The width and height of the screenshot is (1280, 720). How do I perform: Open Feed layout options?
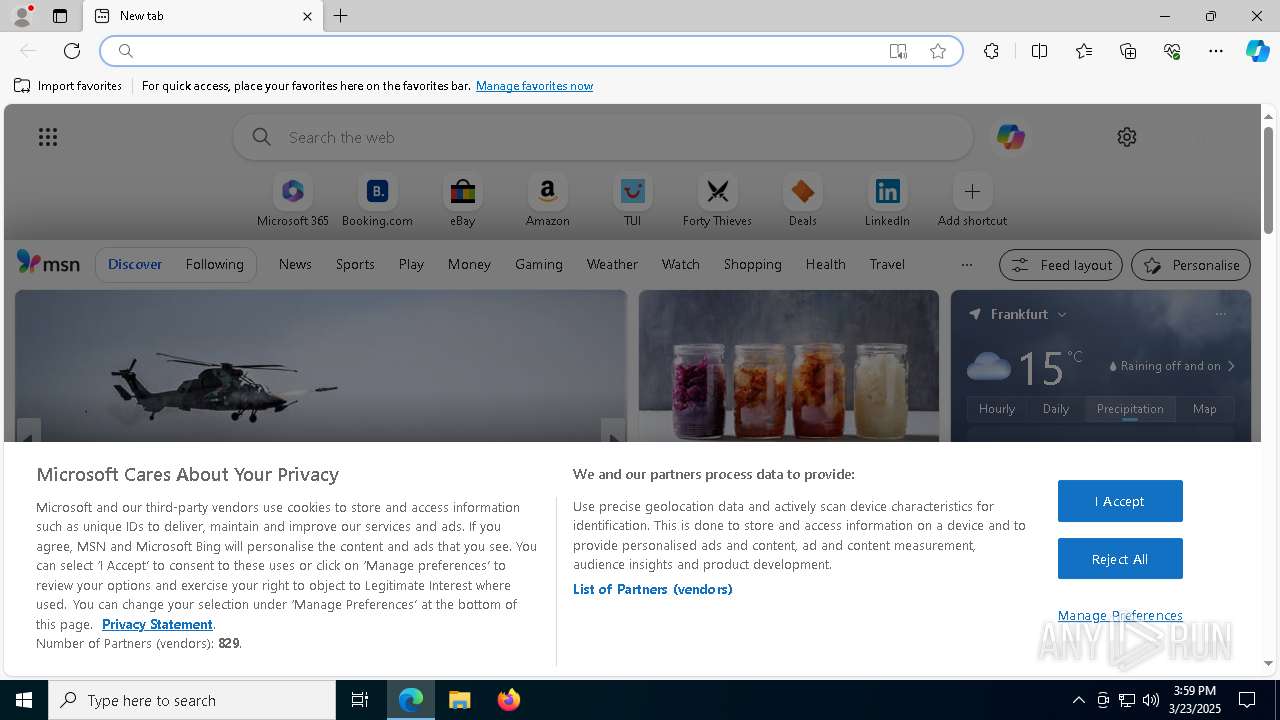(x=1062, y=265)
